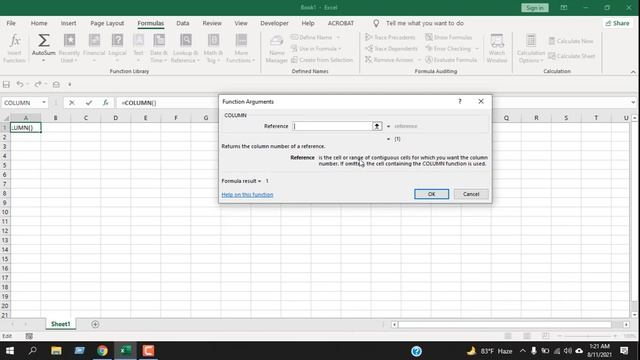Click Trace Dependents
The height and width of the screenshot is (360, 640).
[x=391, y=49]
